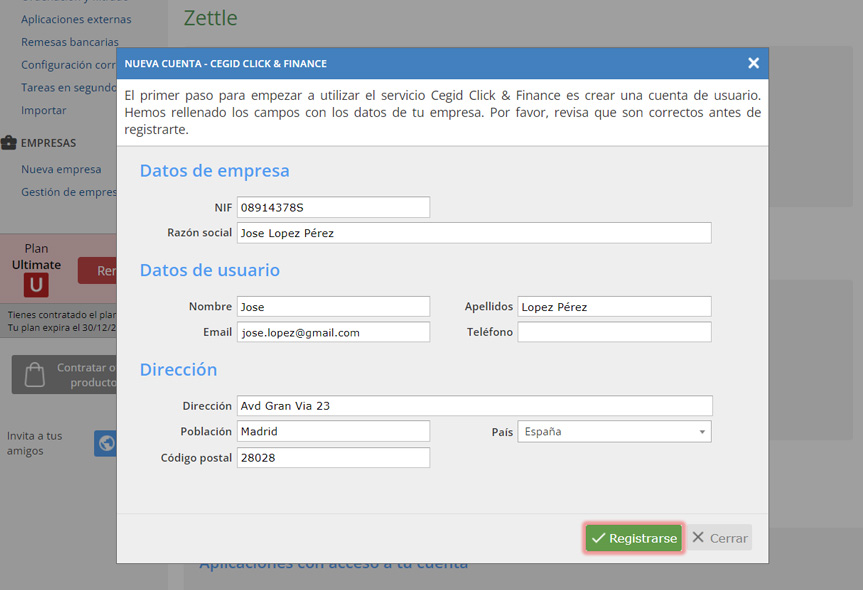Click the EMPRESAS section label
This screenshot has width=863, height=590.
click(x=48, y=143)
